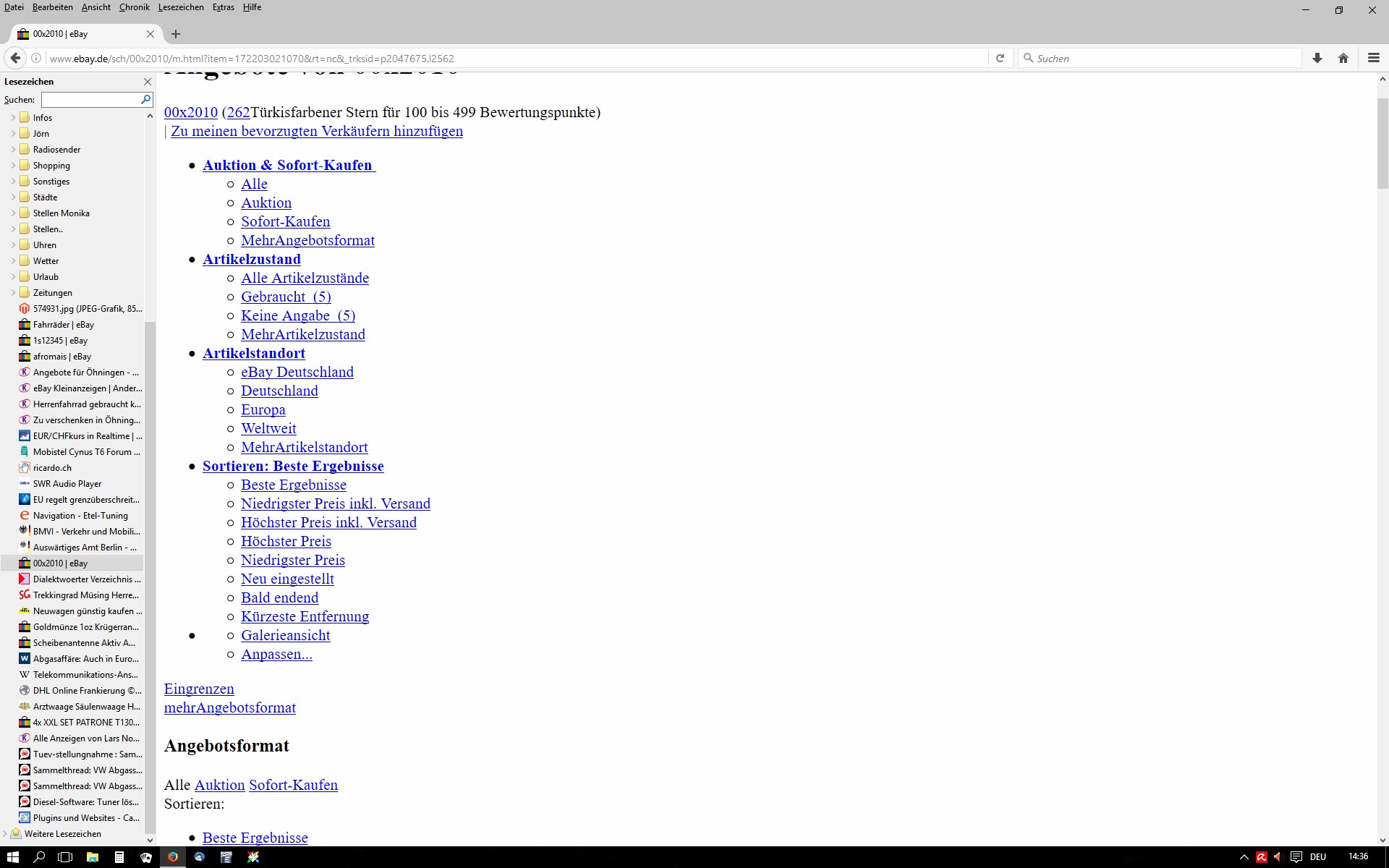
Task: Open the hamburger menu icon
Action: [1373, 59]
